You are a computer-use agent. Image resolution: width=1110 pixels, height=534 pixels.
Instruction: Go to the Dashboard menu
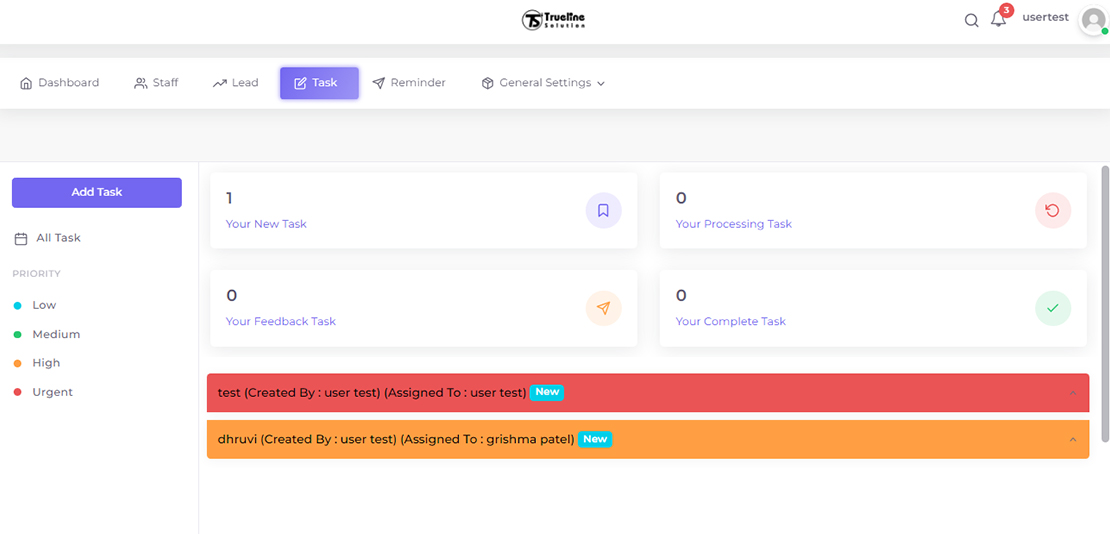pyautogui.click(x=60, y=83)
